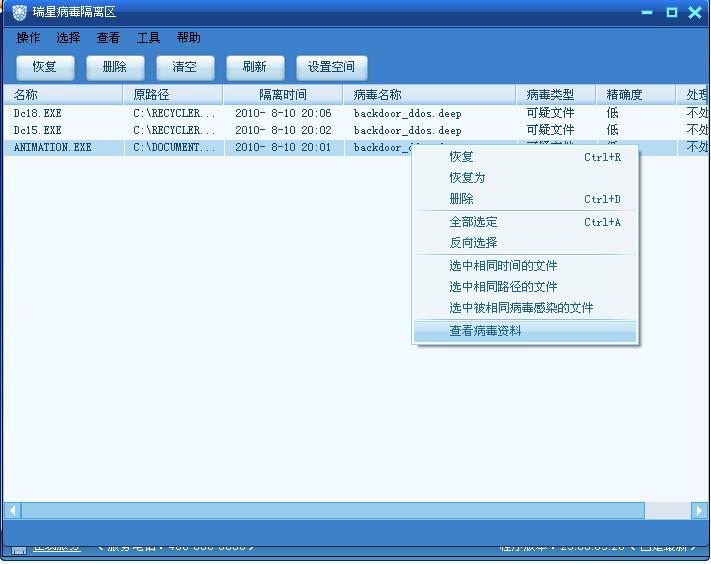Open the 操作 menu
Screen dimensions: 711x564
click(x=28, y=38)
